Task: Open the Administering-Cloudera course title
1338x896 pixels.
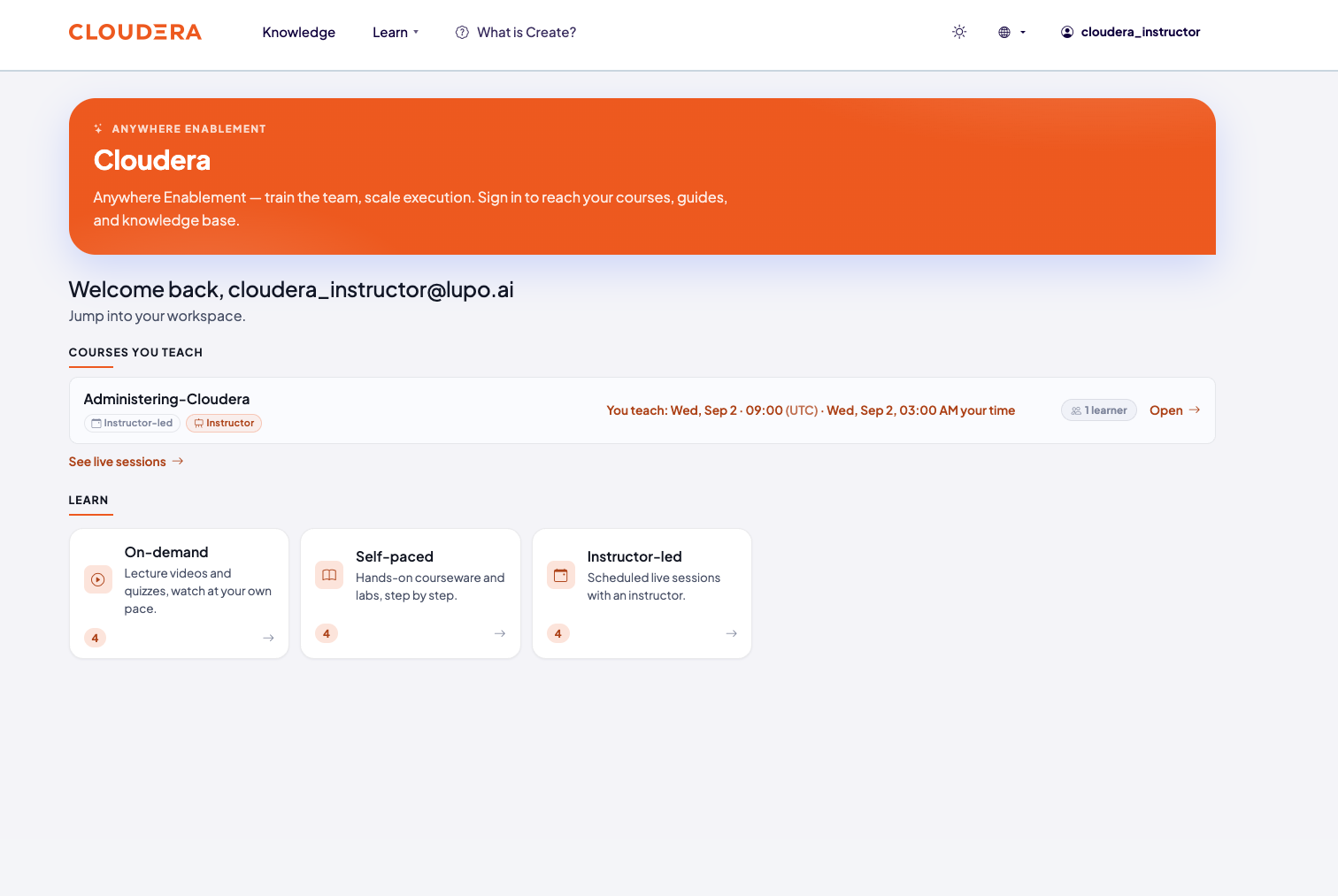Action: click(x=166, y=399)
